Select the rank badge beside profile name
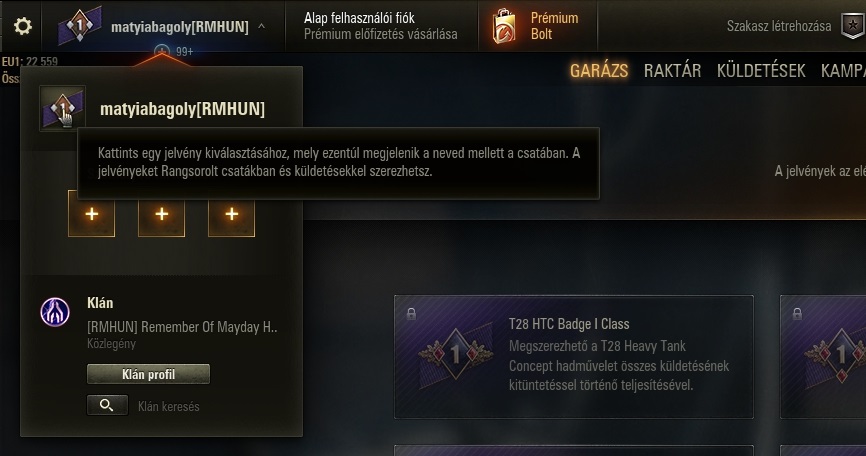The width and height of the screenshot is (866, 456). (62, 108)
